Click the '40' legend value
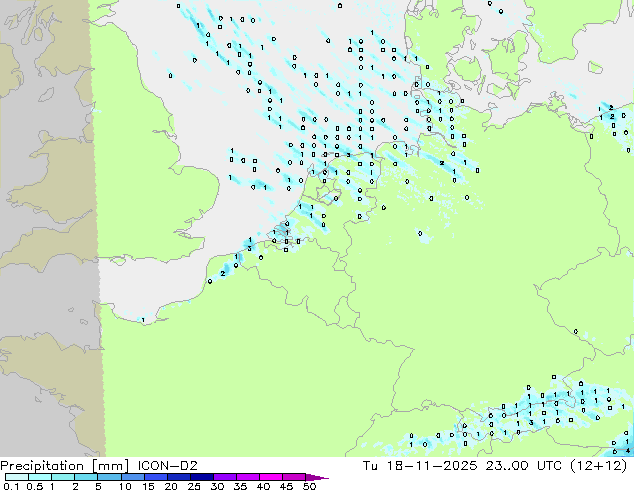 [x=263, y=486]
